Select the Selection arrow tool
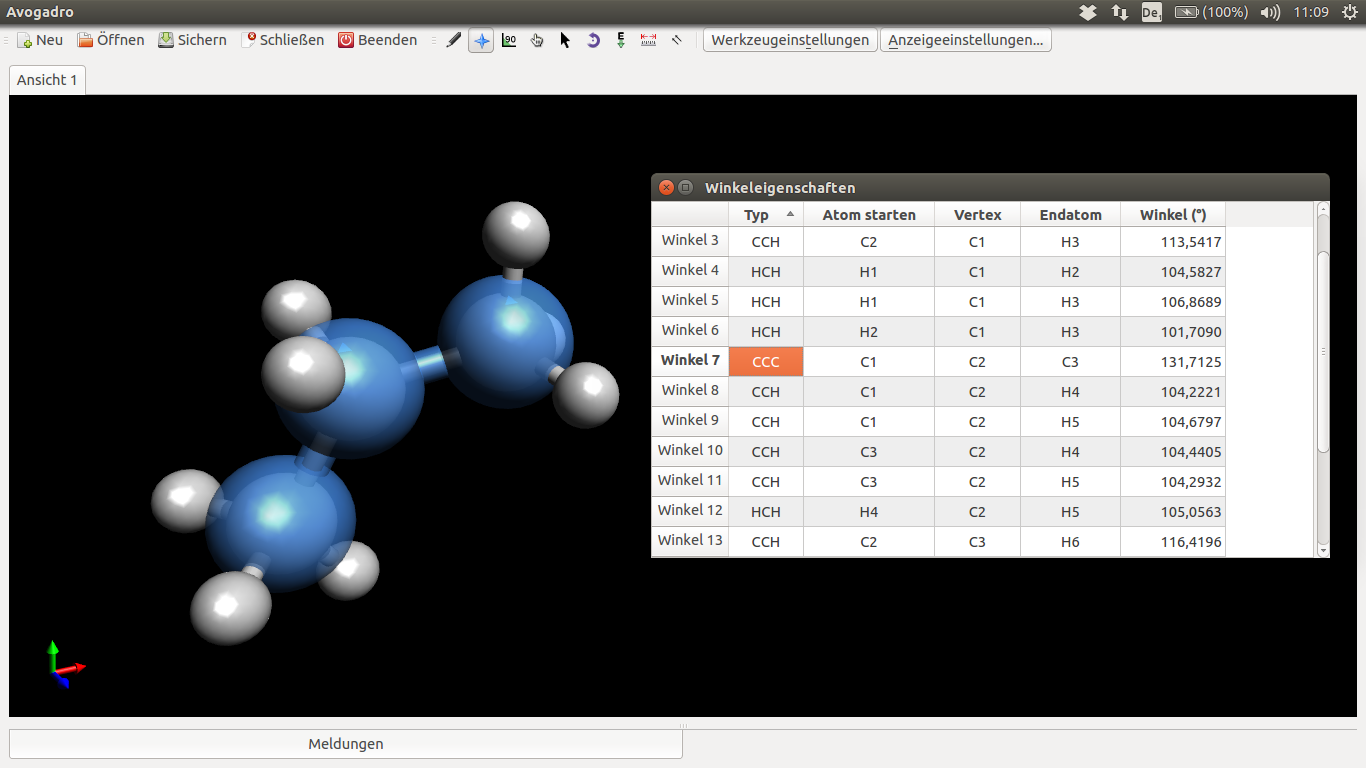The height and width of the screenshot is (768, 1366). pos(565,40)
